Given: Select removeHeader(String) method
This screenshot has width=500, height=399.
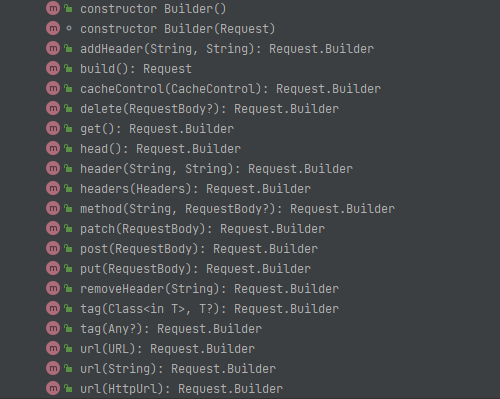Looking at the screenshot, I should pyautogui.click(x=209, y=289).
